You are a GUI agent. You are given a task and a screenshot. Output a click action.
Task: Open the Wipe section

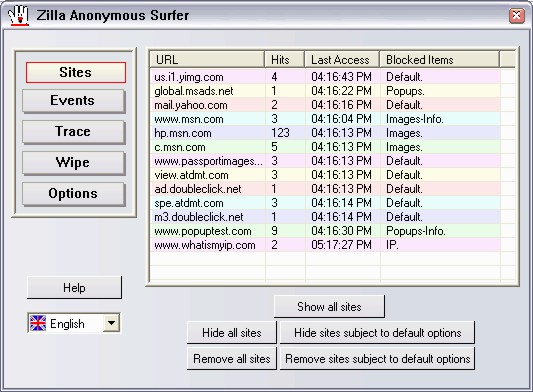coord(74,163)
